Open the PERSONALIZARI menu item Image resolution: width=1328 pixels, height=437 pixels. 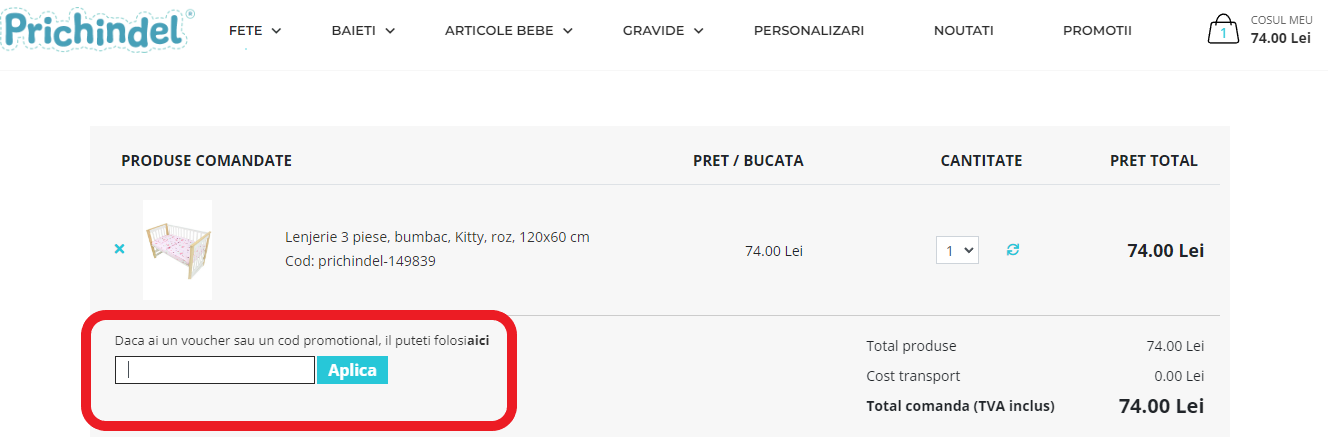pyautogui.click(x=808, y=31)
